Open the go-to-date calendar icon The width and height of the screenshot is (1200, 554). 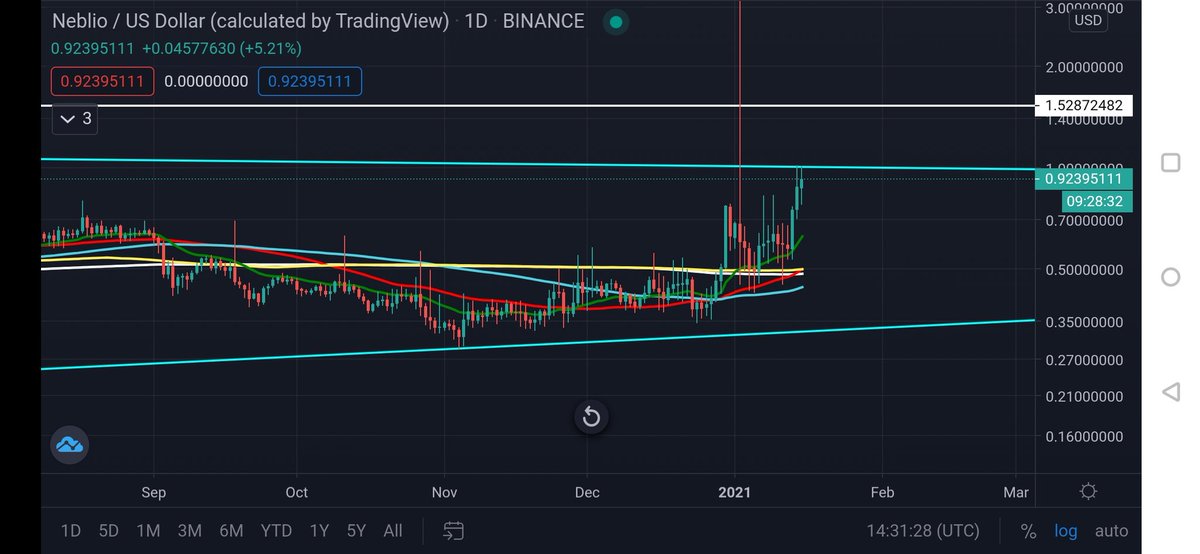click(x=453, y=531)
